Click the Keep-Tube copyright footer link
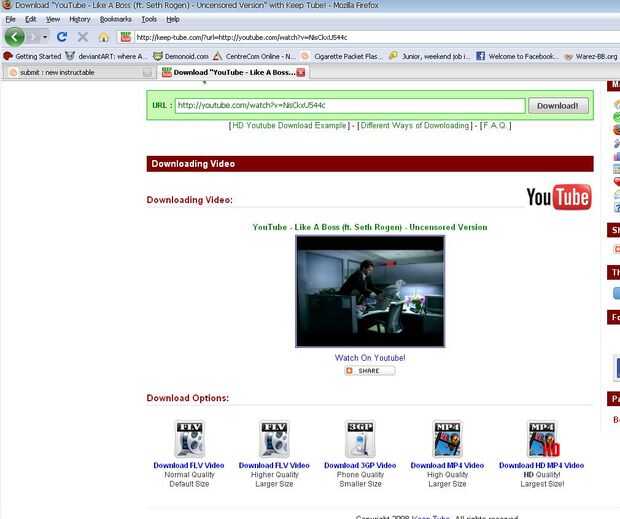This screenshot has width=620, height=519. coord(431,517)
